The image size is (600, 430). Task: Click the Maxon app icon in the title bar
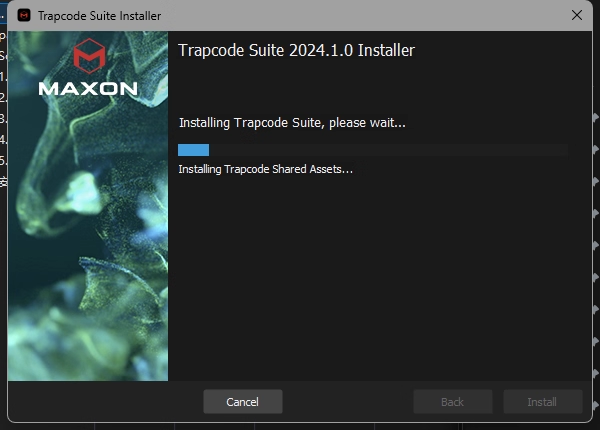pyautogui.click(x=24, y=16)
